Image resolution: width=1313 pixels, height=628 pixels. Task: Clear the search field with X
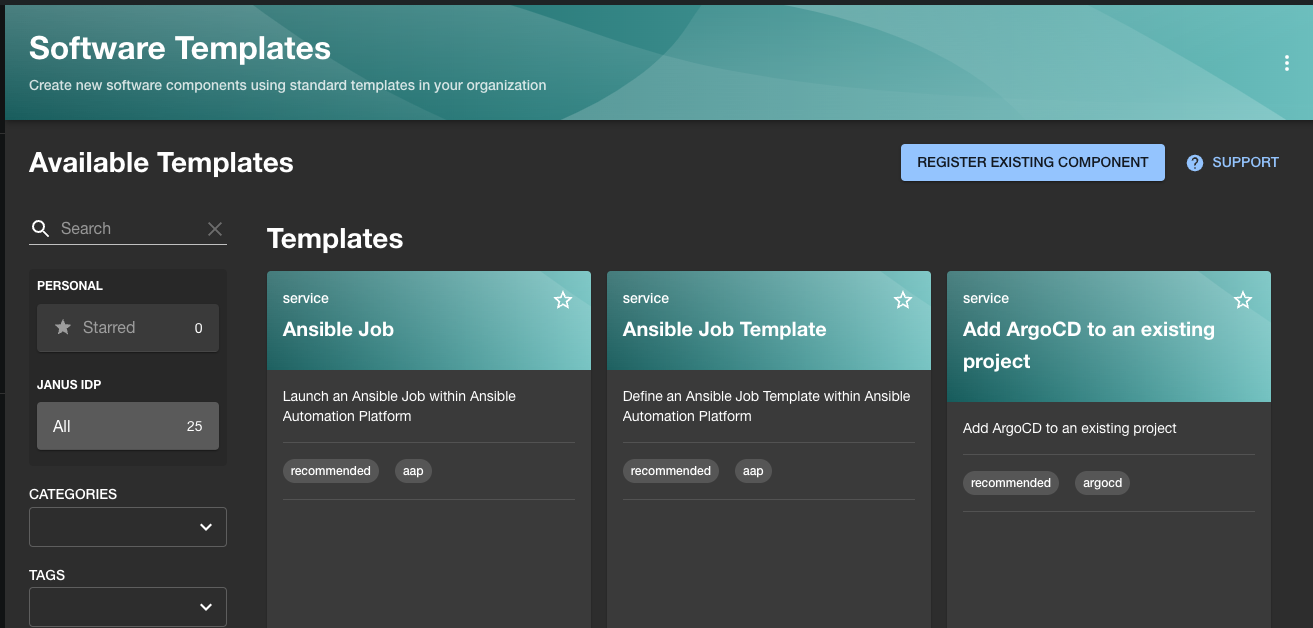coord(215,229)
